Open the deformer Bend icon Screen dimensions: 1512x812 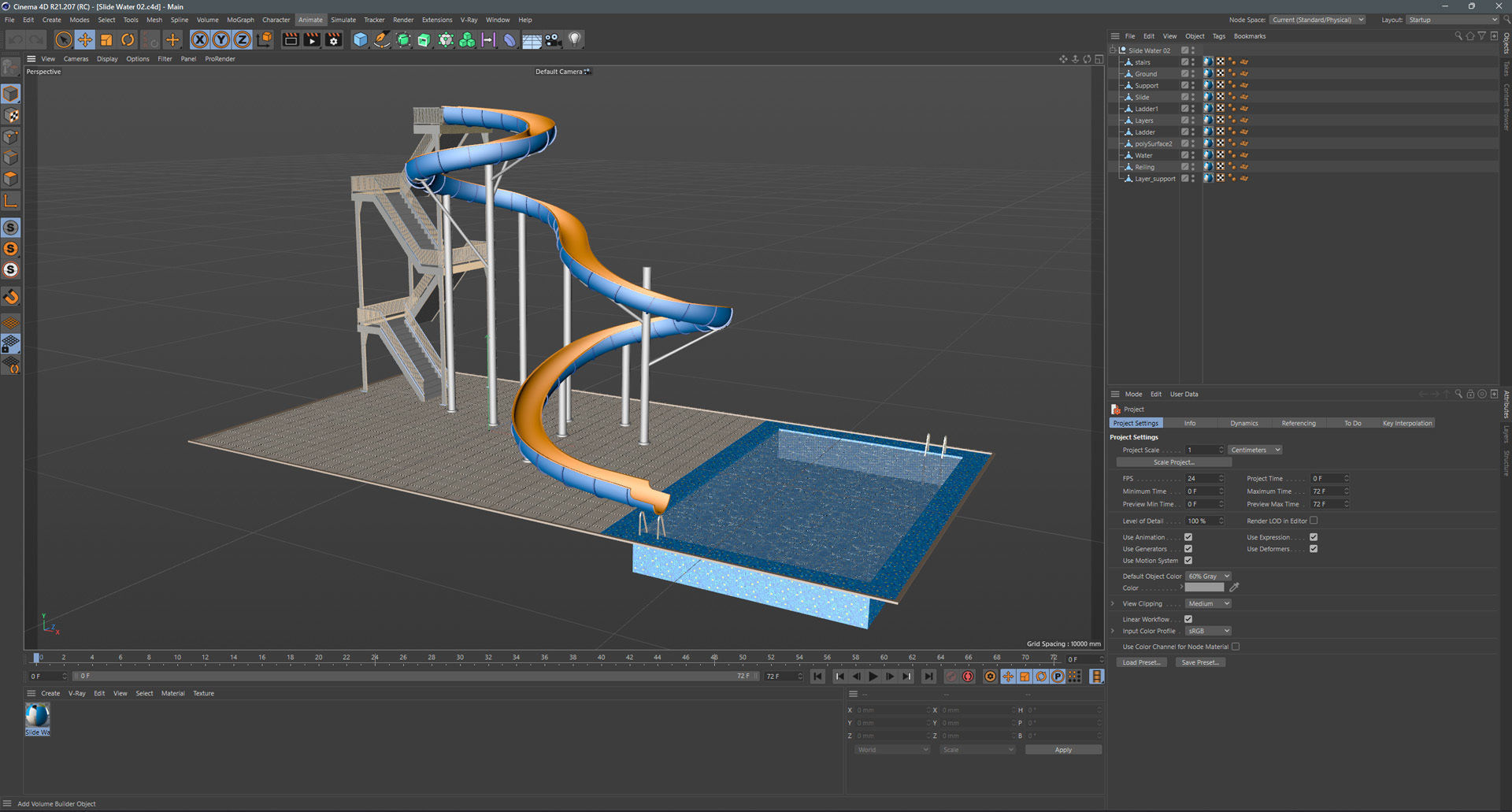coord(510,39)
